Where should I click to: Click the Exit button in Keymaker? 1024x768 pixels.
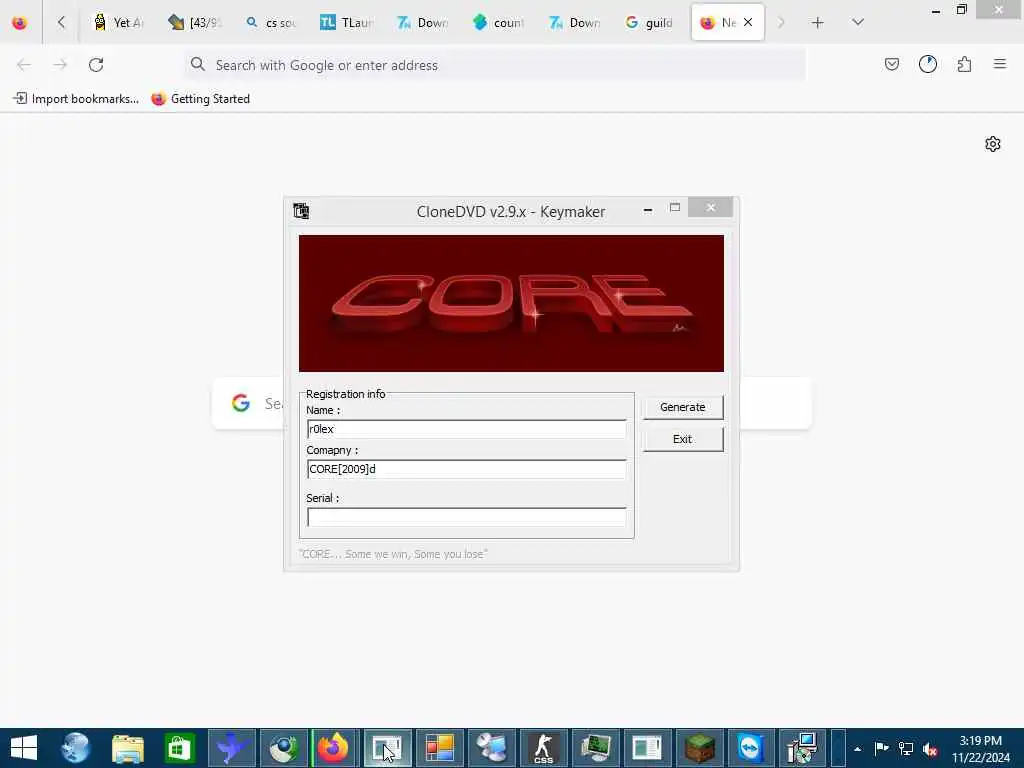(x=682, y=439)
